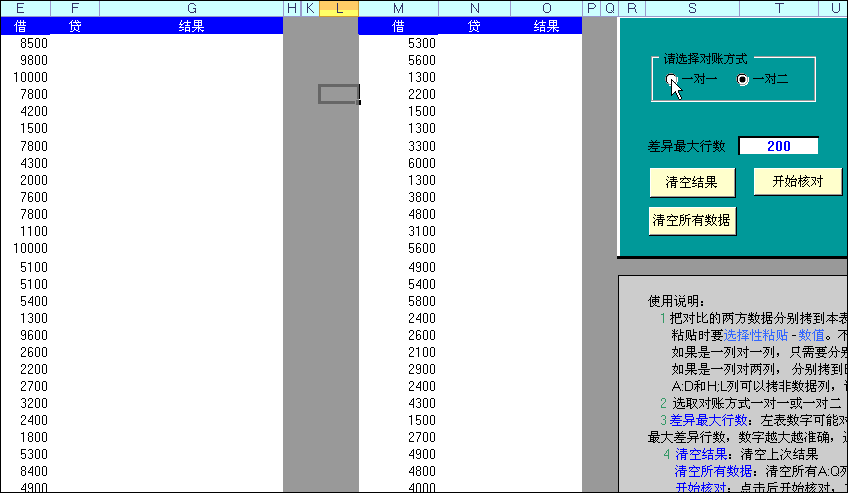Screen dimensions: 848x493
Task: Click the highlighted column L header
Action: [x=339, y=9]
